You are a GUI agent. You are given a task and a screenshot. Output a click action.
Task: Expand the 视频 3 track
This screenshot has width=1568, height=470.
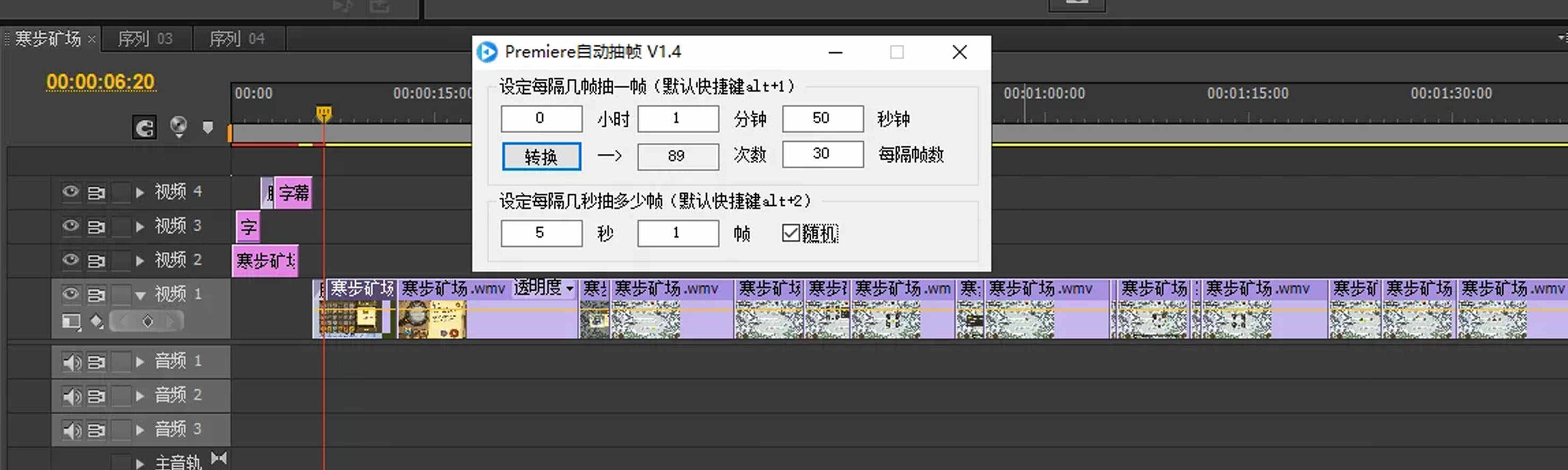140,227
